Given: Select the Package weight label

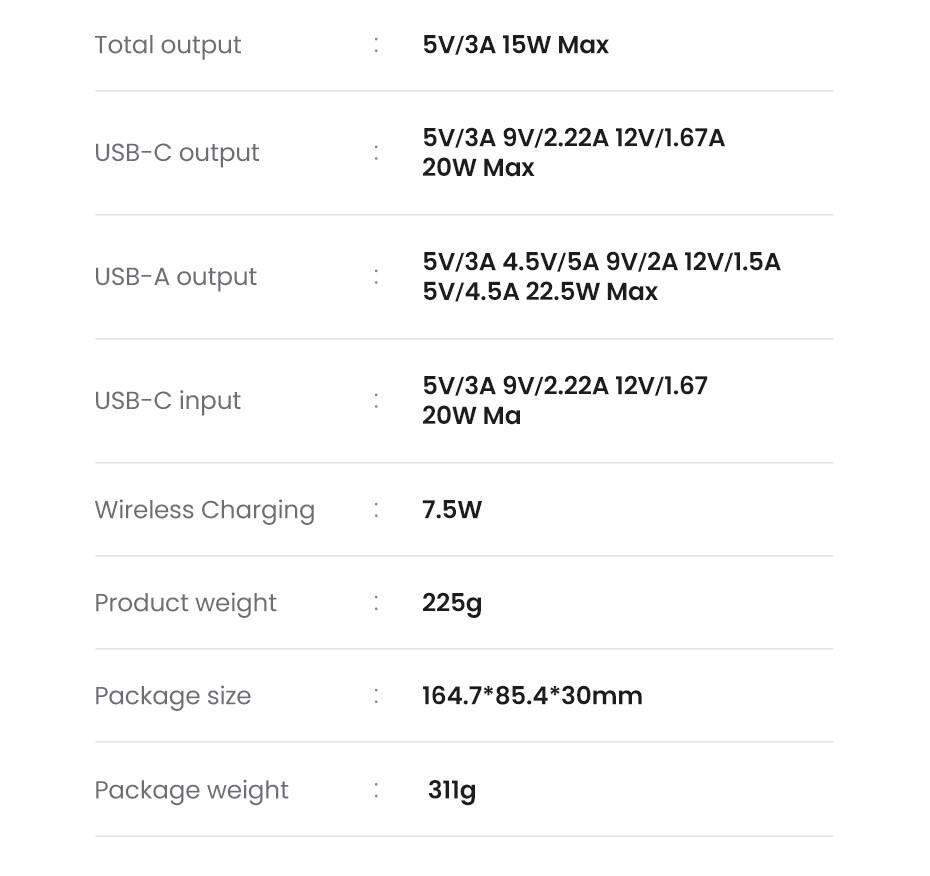Looking at the screenshot, I should tap(192, 791).
